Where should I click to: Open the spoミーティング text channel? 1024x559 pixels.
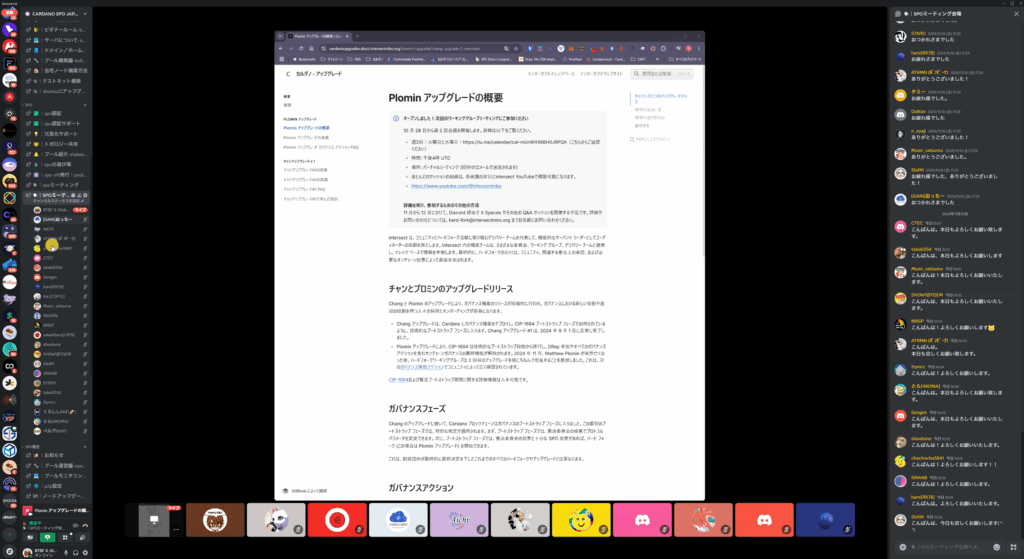click(x=56, y=185)
